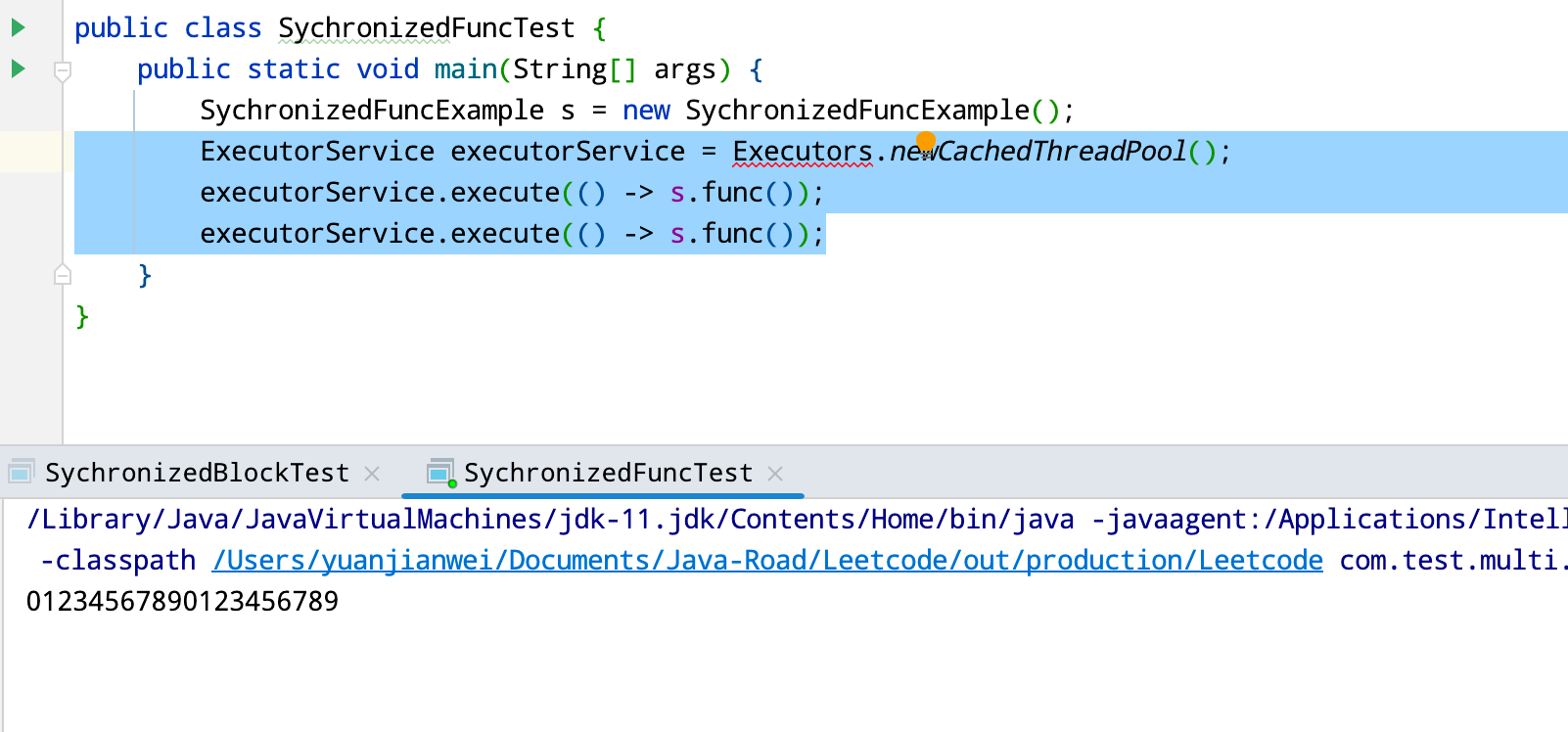Switch to the SychronizedBlockTest run tab

point(197,474)
